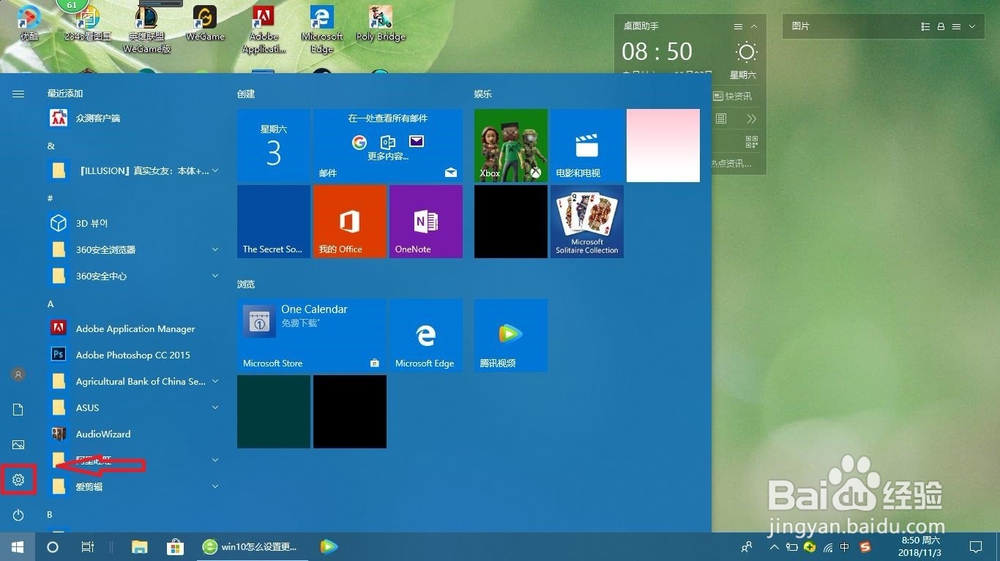Open Cortana search circle on taskbar
Image resolution: width=1000 pixels, height=561 pixels.
click(53, 547)
